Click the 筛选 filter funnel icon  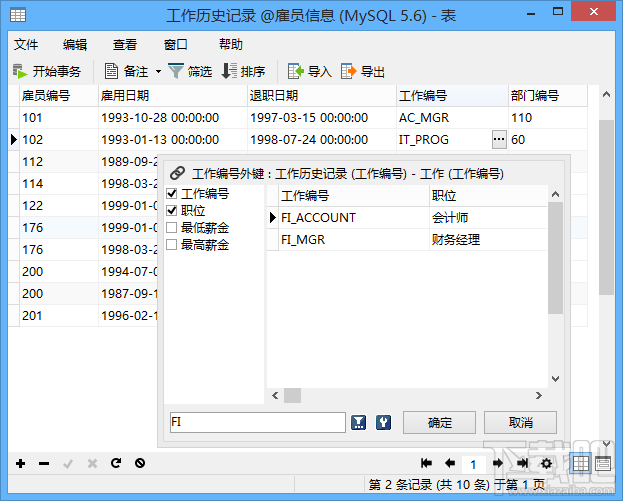pyautogui.click(x=176, y=72)
